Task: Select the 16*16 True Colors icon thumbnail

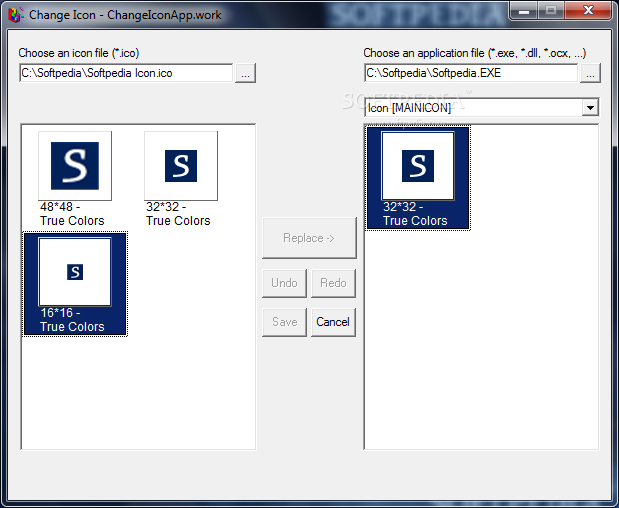Action: click(75, 272)
